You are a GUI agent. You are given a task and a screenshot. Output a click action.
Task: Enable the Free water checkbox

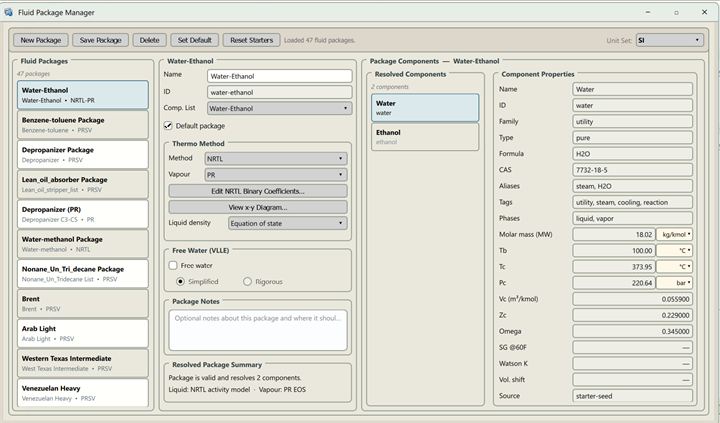pos(173,265)
